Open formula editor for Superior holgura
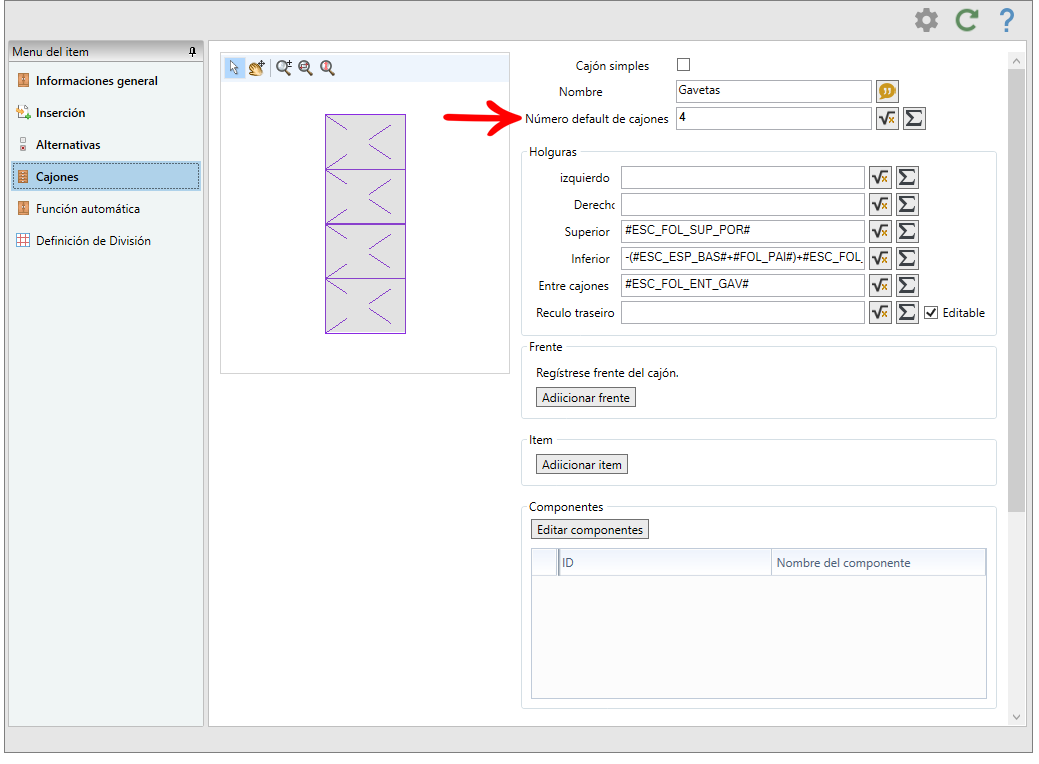 coord(880,231)
